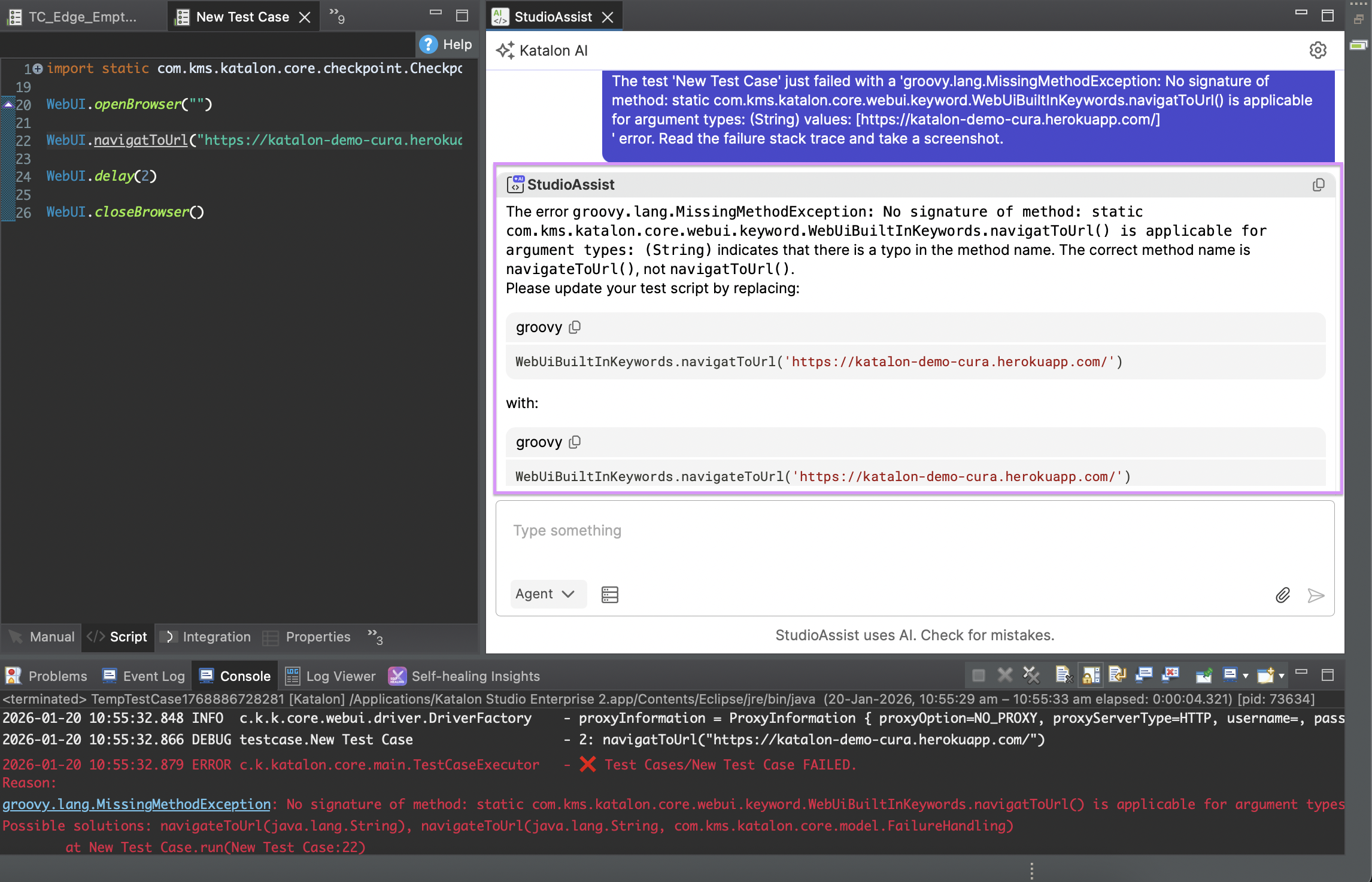
Task: Open the prompt library list icon
Action: tap(609, 594)
